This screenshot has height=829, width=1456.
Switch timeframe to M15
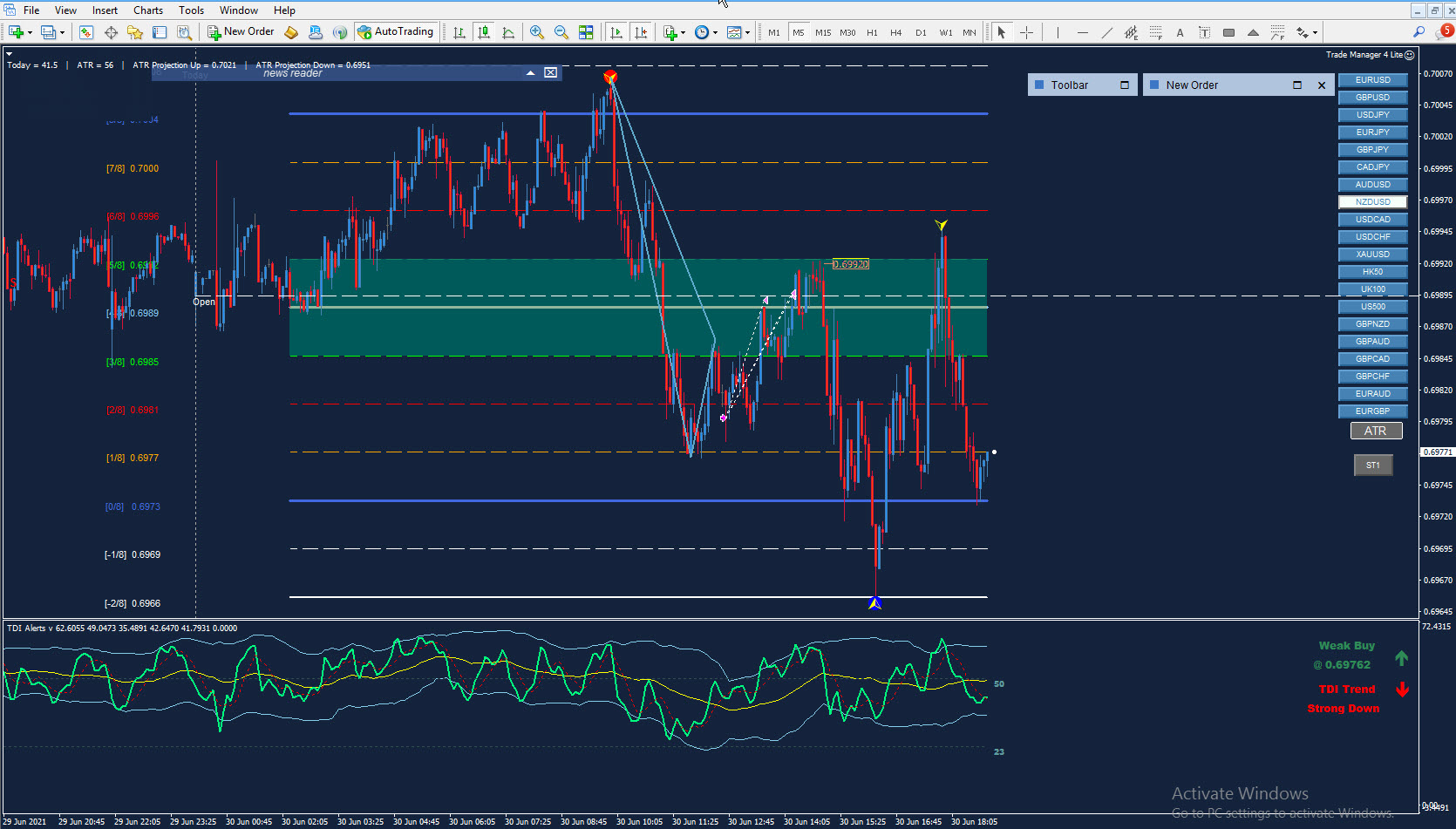coord(823,32)
